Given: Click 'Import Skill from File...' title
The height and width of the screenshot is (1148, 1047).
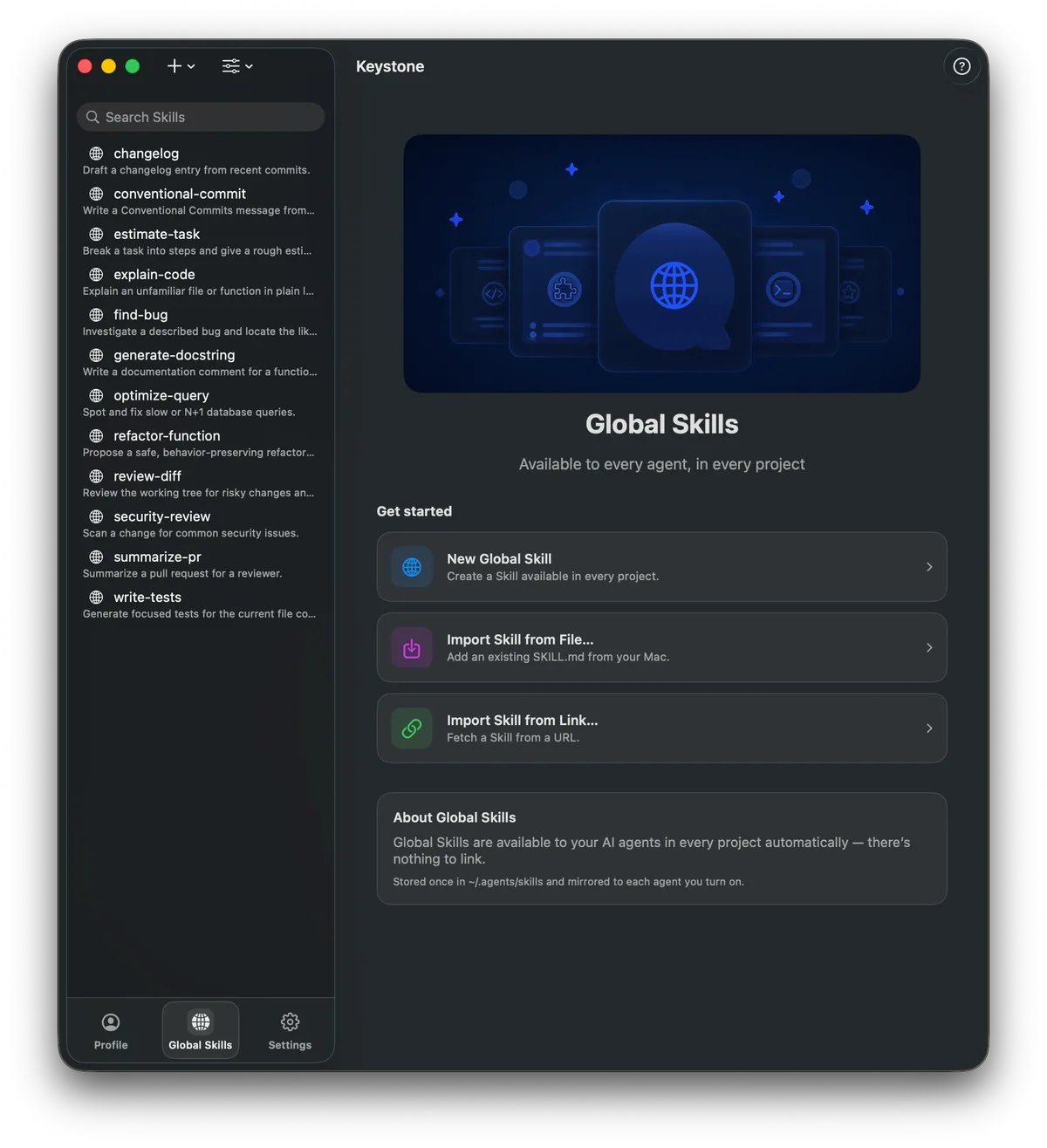Looking at the screenshot, I should (520, 639).
